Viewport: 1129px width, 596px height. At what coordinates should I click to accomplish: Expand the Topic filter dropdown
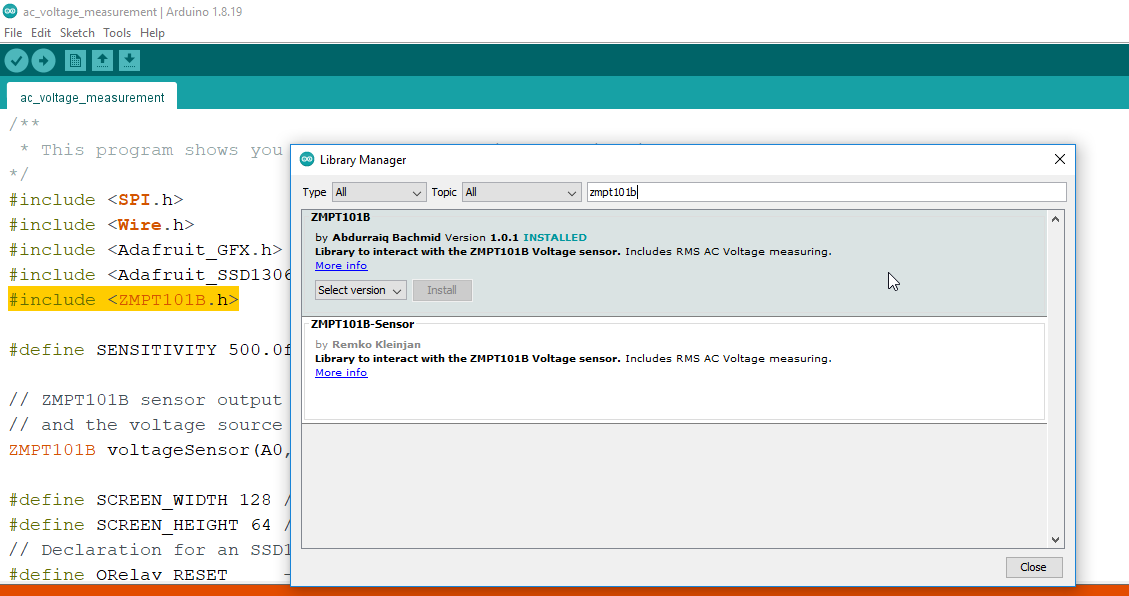point(521,192)
